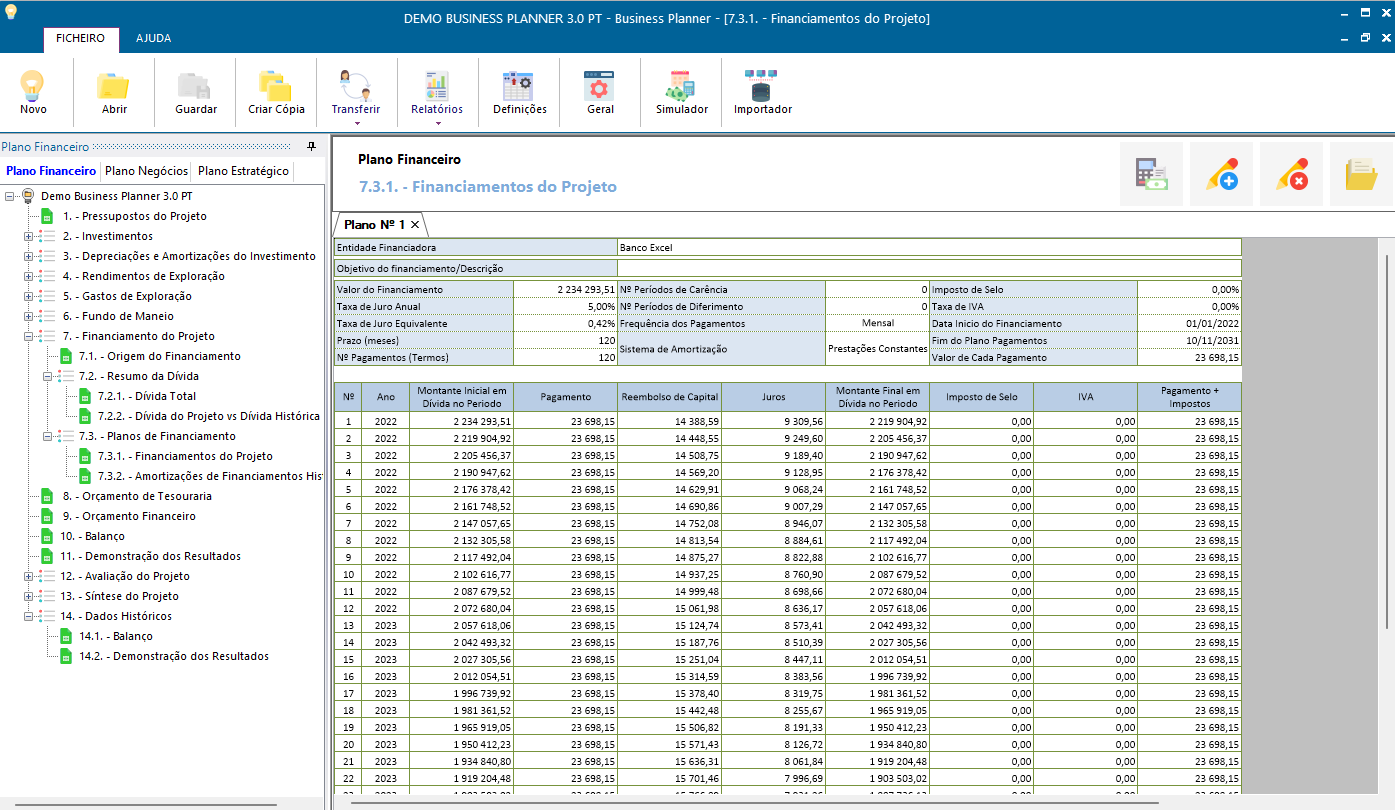Click the add financing plan pencil icon
The height and width of the screenshot is (810, 1395).
[1221, 174]
